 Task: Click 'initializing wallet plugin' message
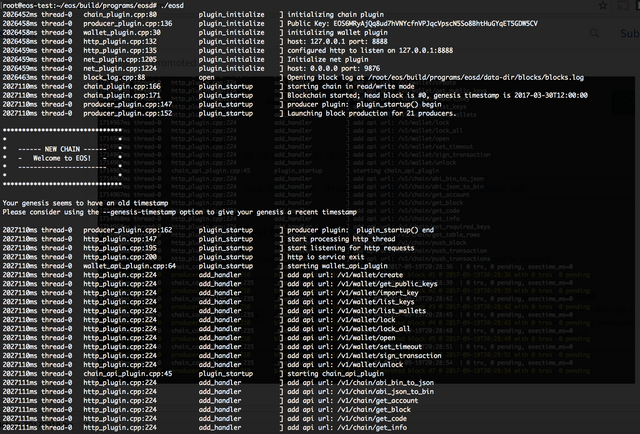pyautogui.click(x=338, y=33)
